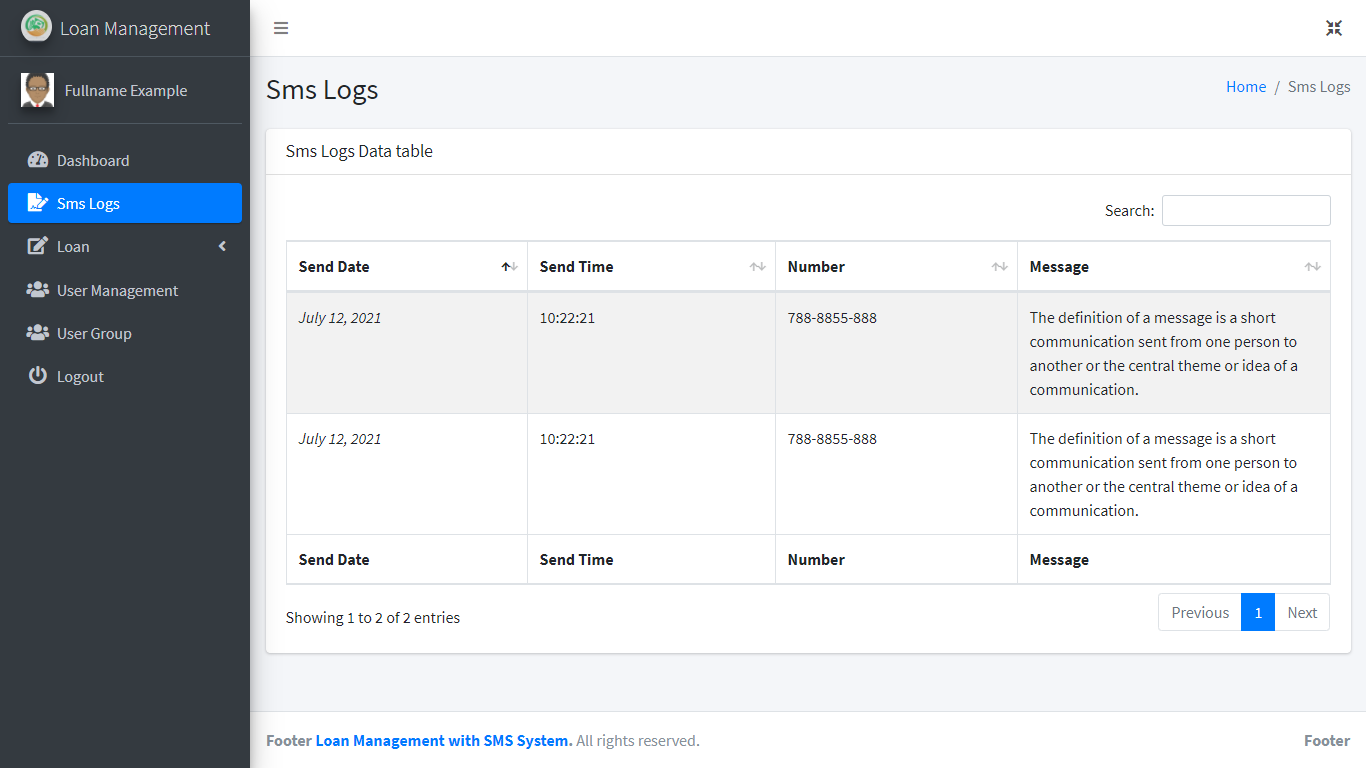Open User Group page
Screen dimensions: 1366x768
(x=125, y=333)
